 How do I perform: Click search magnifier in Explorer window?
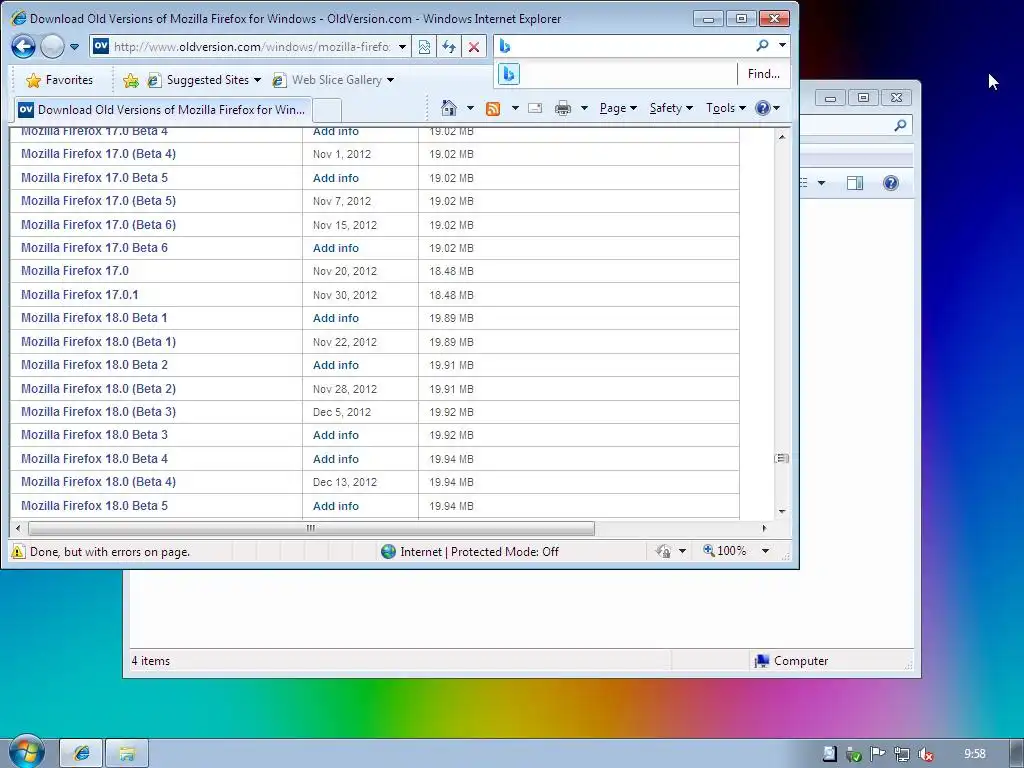point(900,125)
